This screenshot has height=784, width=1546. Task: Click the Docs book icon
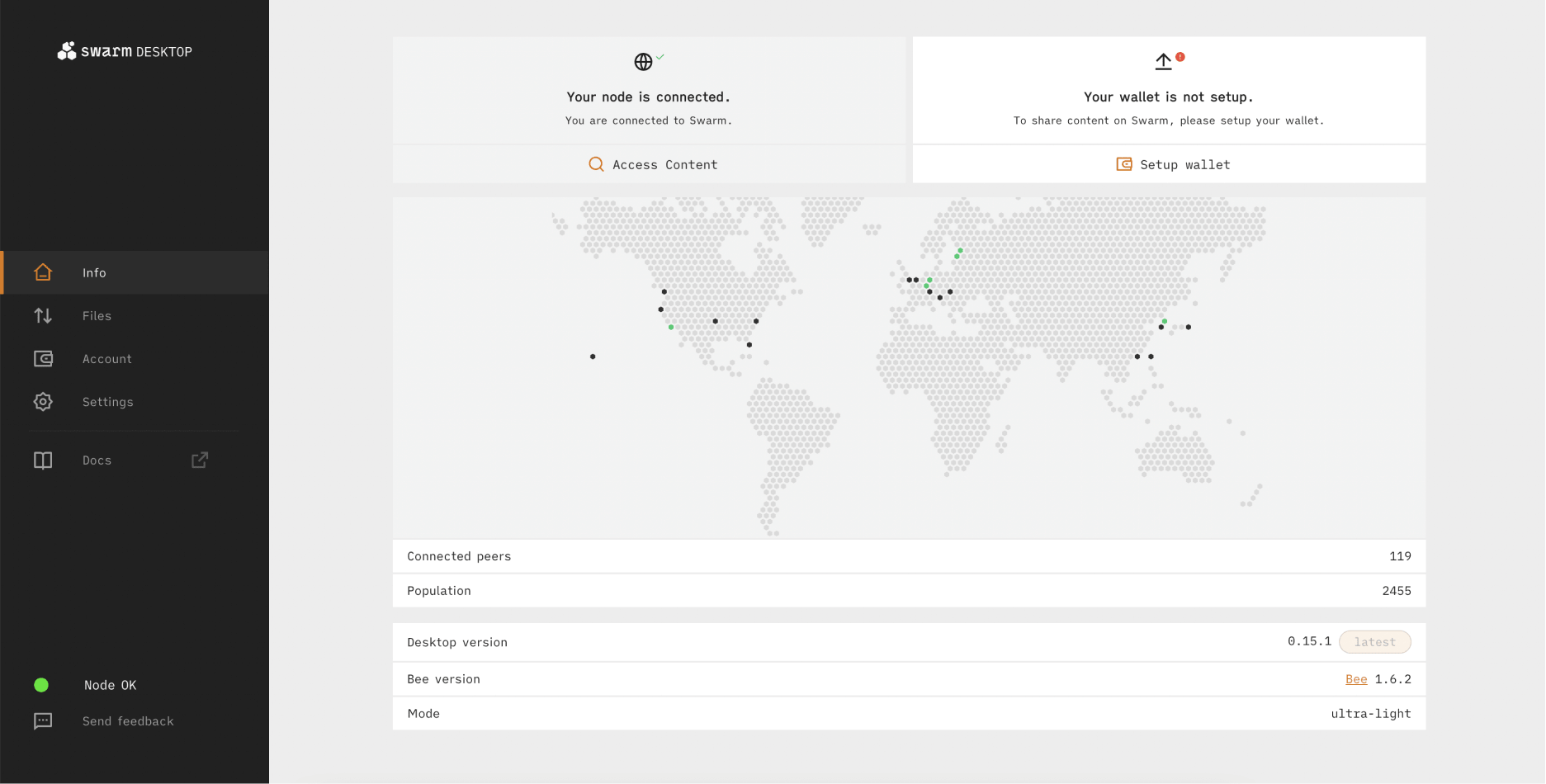tap(43, 460)
